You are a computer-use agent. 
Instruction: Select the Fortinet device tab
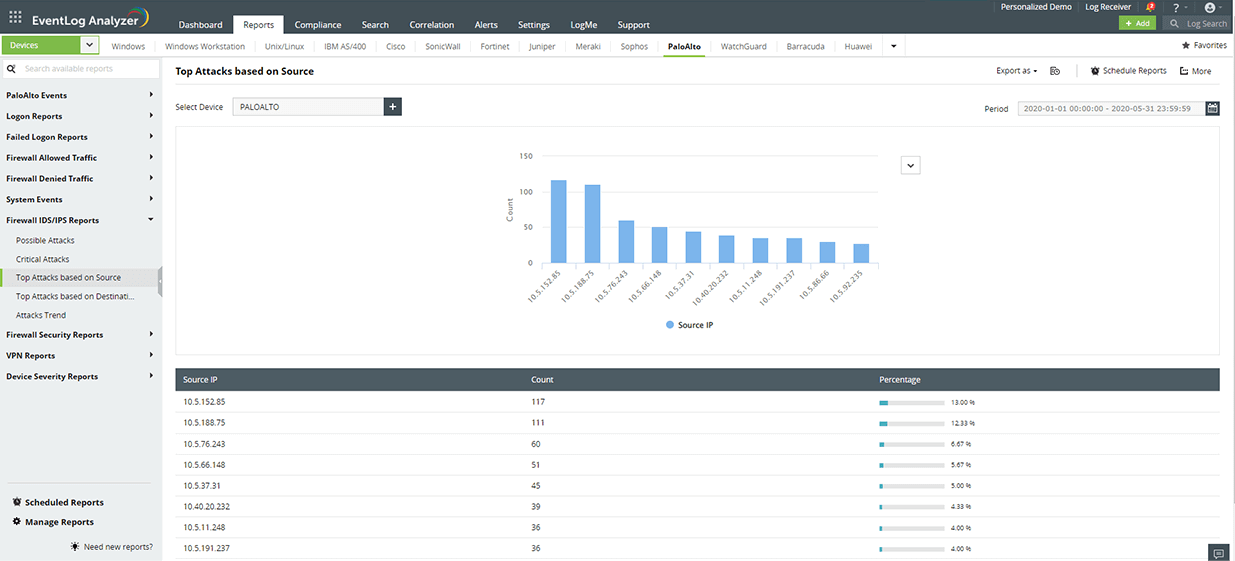(495, 46)
